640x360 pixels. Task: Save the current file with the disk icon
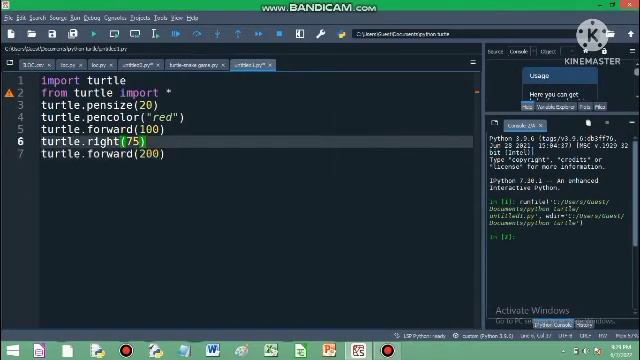[52, 34]
